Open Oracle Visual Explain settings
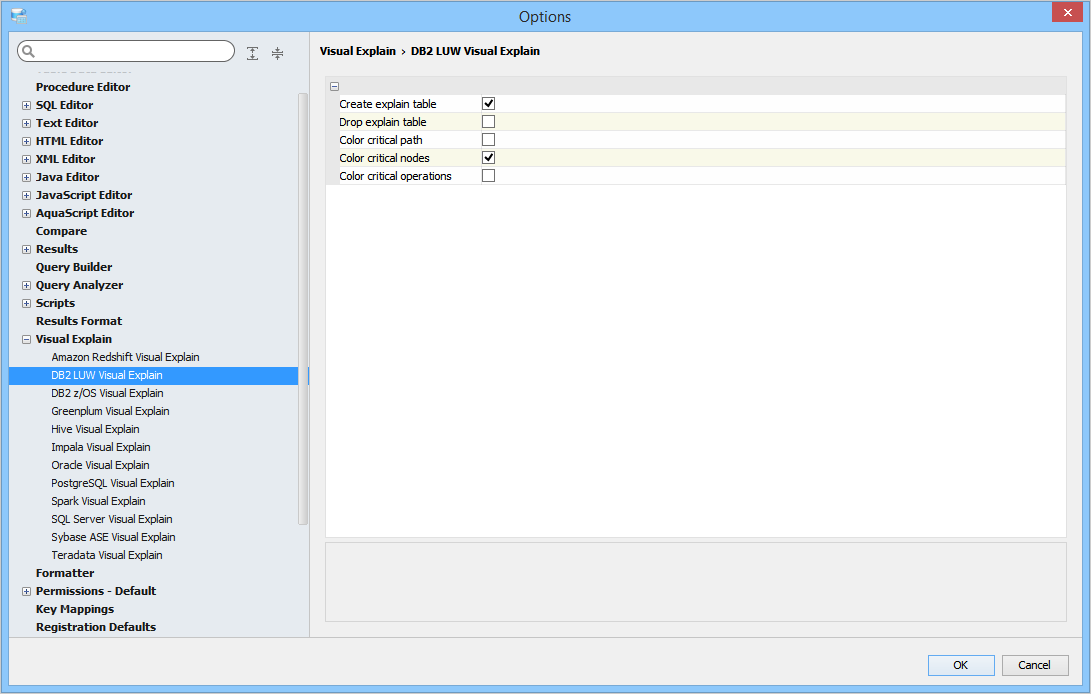This screenshot has height=694, width=1091. 100,465
